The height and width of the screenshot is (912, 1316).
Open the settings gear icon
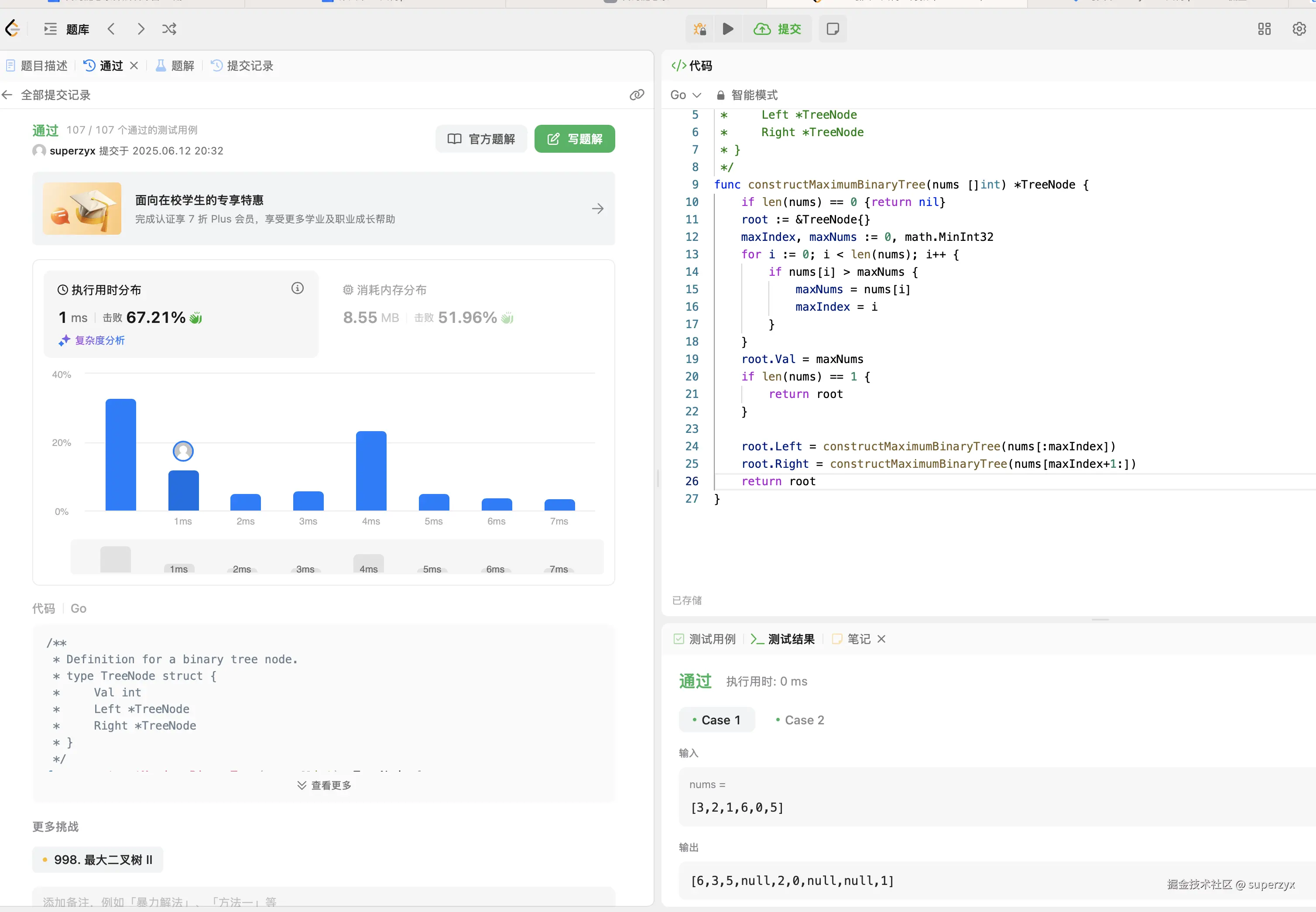point(1299,29)
